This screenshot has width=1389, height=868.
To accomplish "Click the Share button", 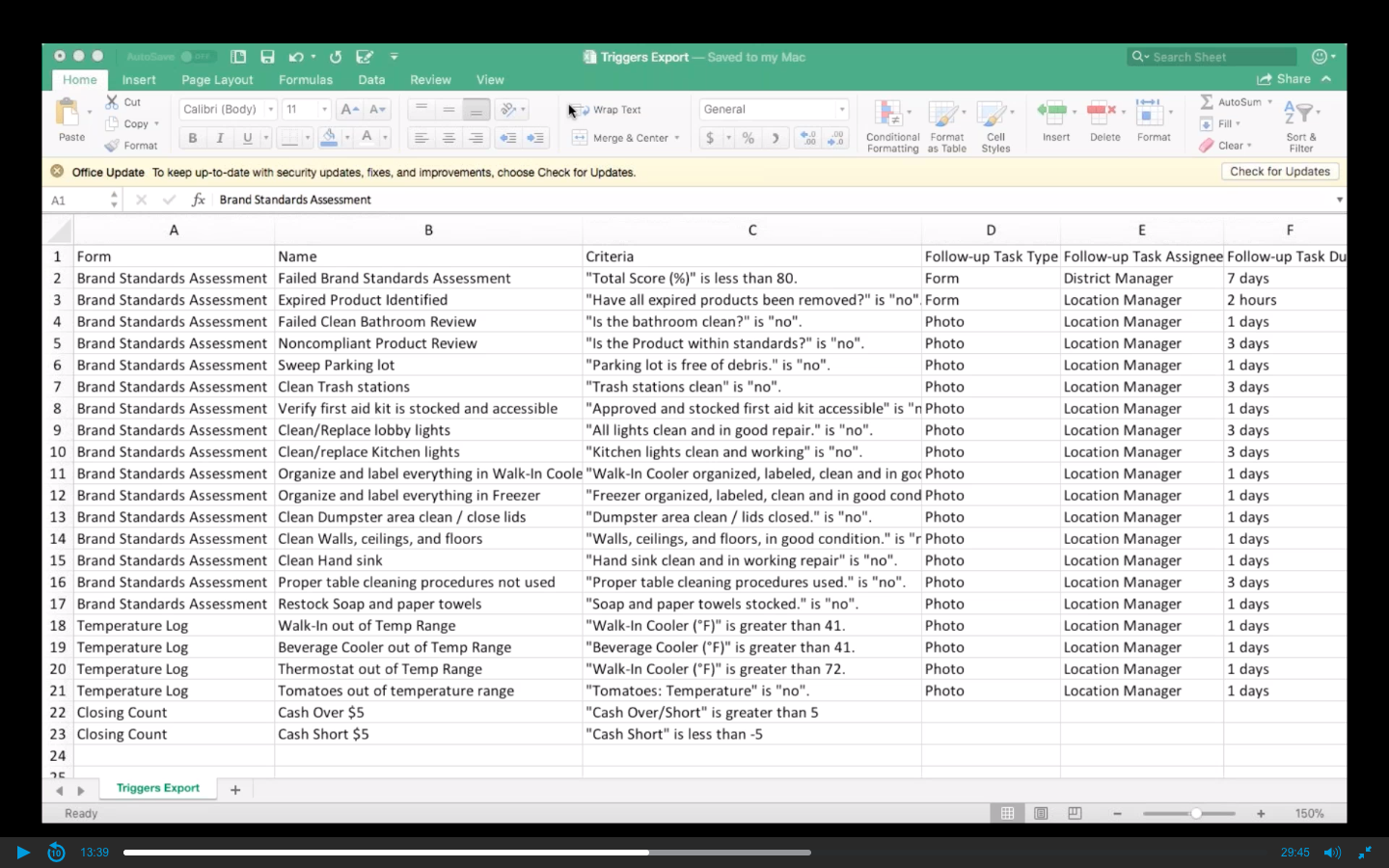I will point(1285,79).
